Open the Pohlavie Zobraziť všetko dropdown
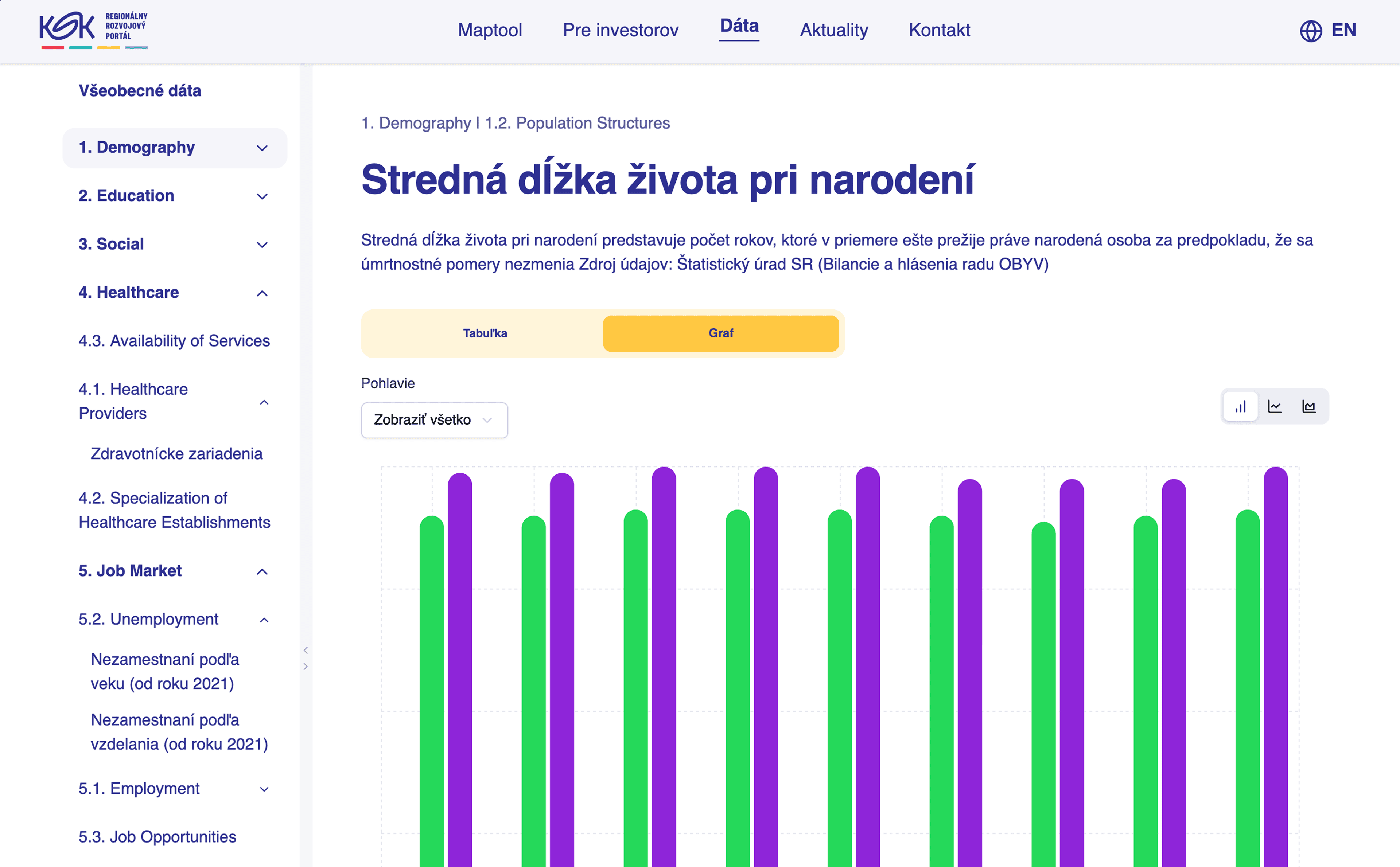Image resolution: width=1400 pixels, height=867 pixels. coord(434,420)
